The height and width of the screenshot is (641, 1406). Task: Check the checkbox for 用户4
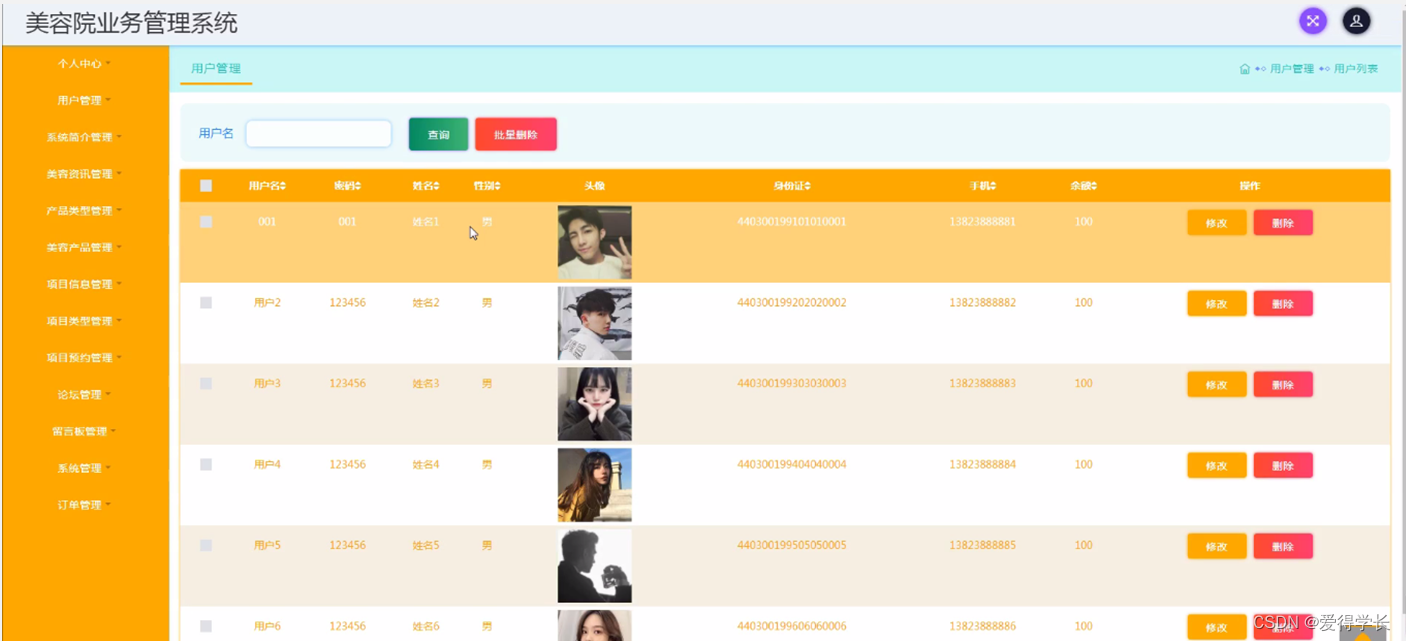coord(206,465)
